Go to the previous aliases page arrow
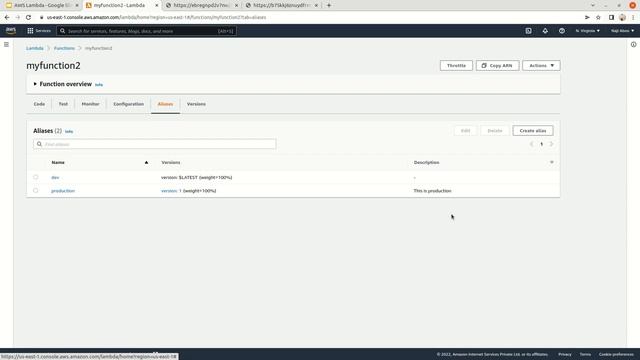 click(x=531, y=144)
